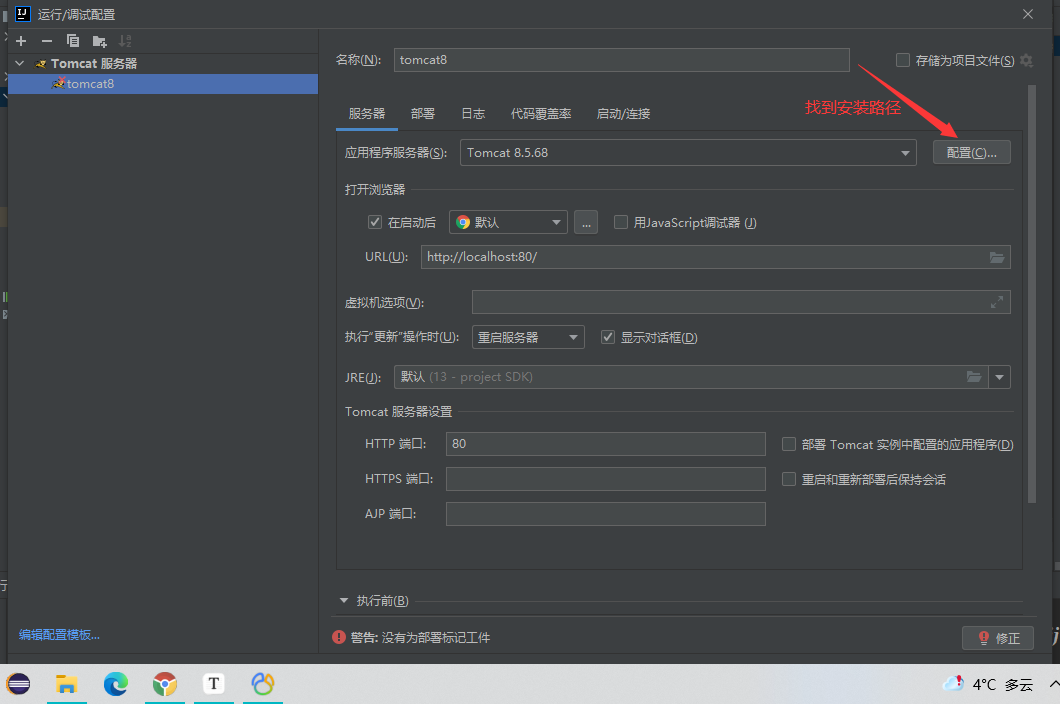1060x704 pixels.
Task: Uncheck the after-launch browser option
Action: click(375, 222)
